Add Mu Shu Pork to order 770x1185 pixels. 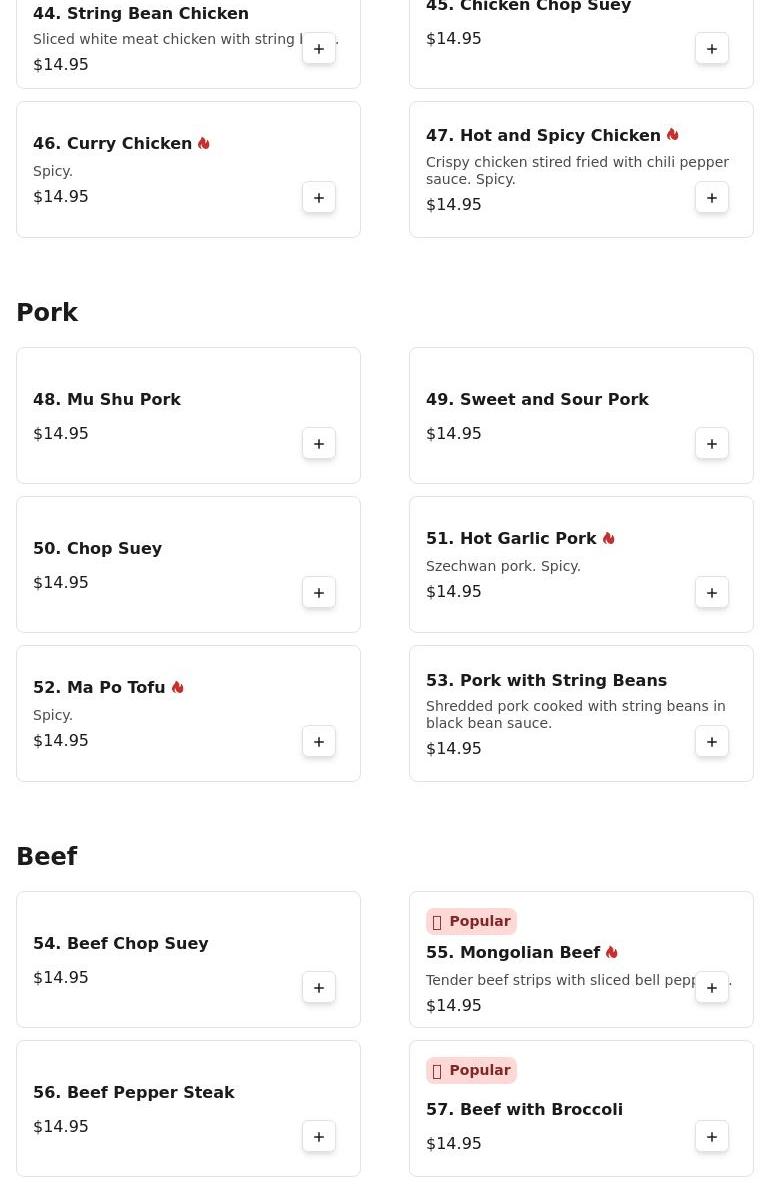pos(319,444)
